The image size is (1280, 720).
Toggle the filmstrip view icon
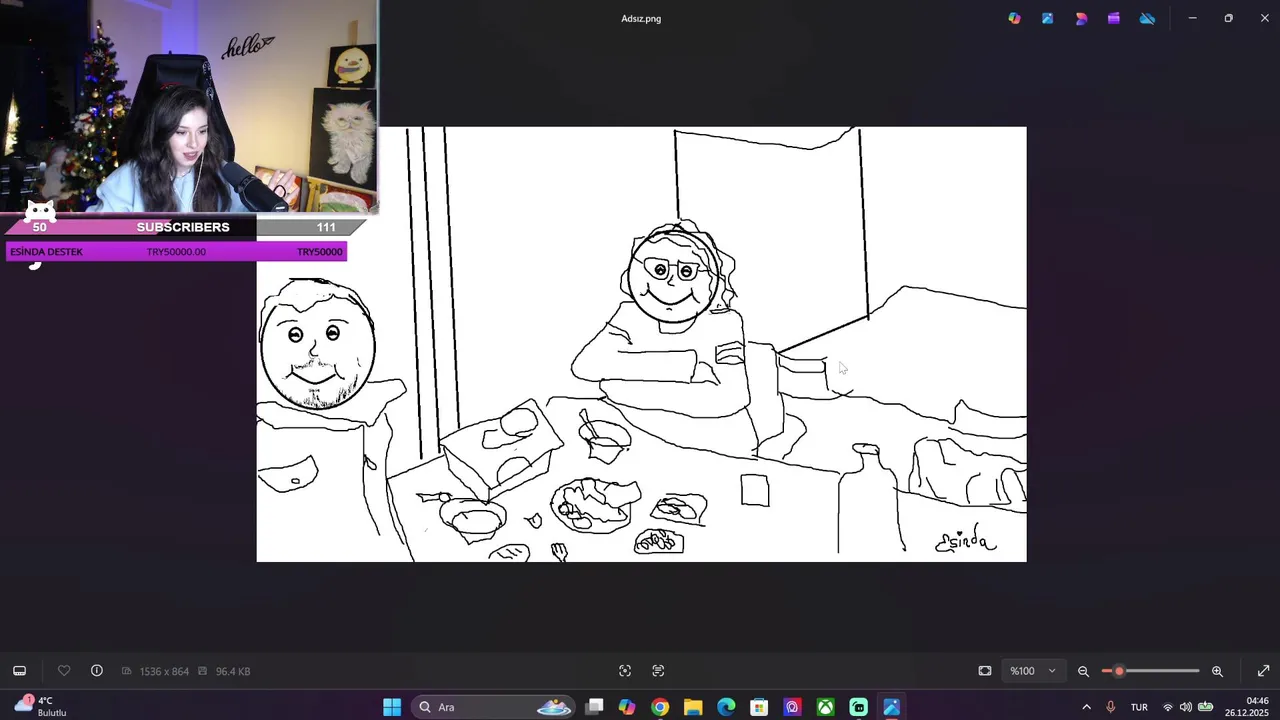point(19,671)
